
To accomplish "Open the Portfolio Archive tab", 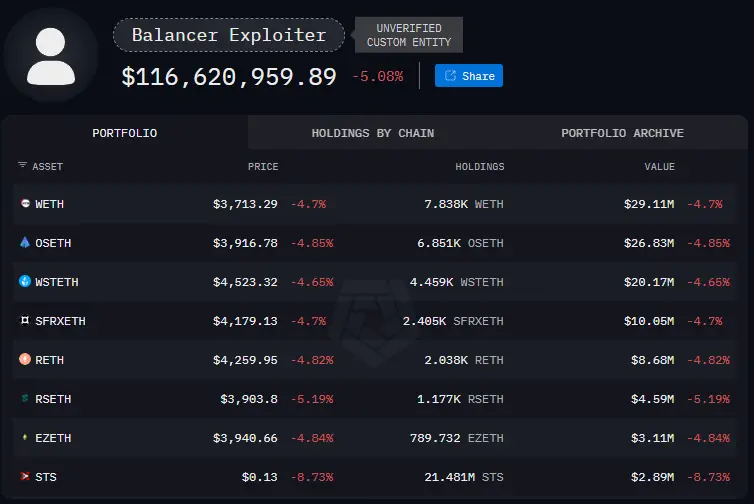I will pos(622,133).
